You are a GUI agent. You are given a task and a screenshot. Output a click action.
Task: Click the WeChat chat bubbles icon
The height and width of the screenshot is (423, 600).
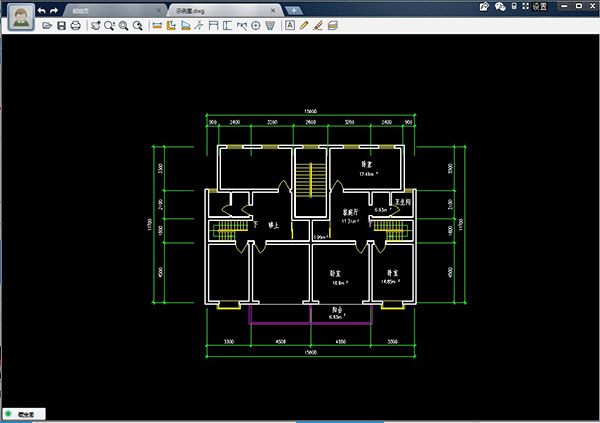click(x=500, y=7)
